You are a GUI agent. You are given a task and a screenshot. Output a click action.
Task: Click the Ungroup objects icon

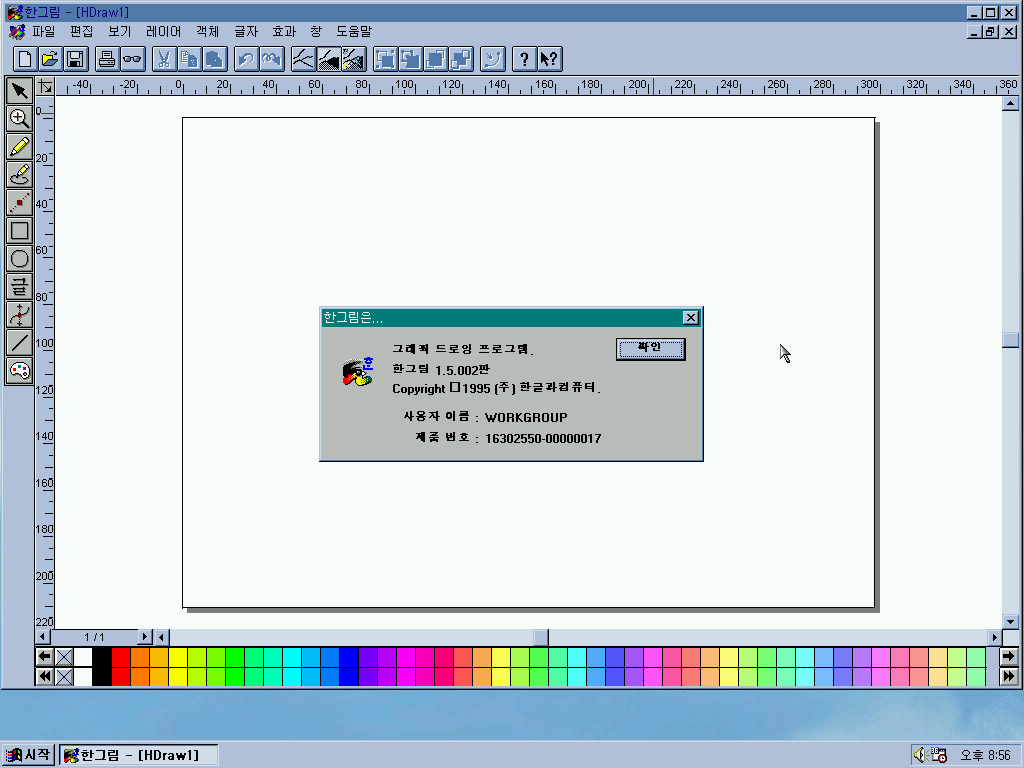411,59
